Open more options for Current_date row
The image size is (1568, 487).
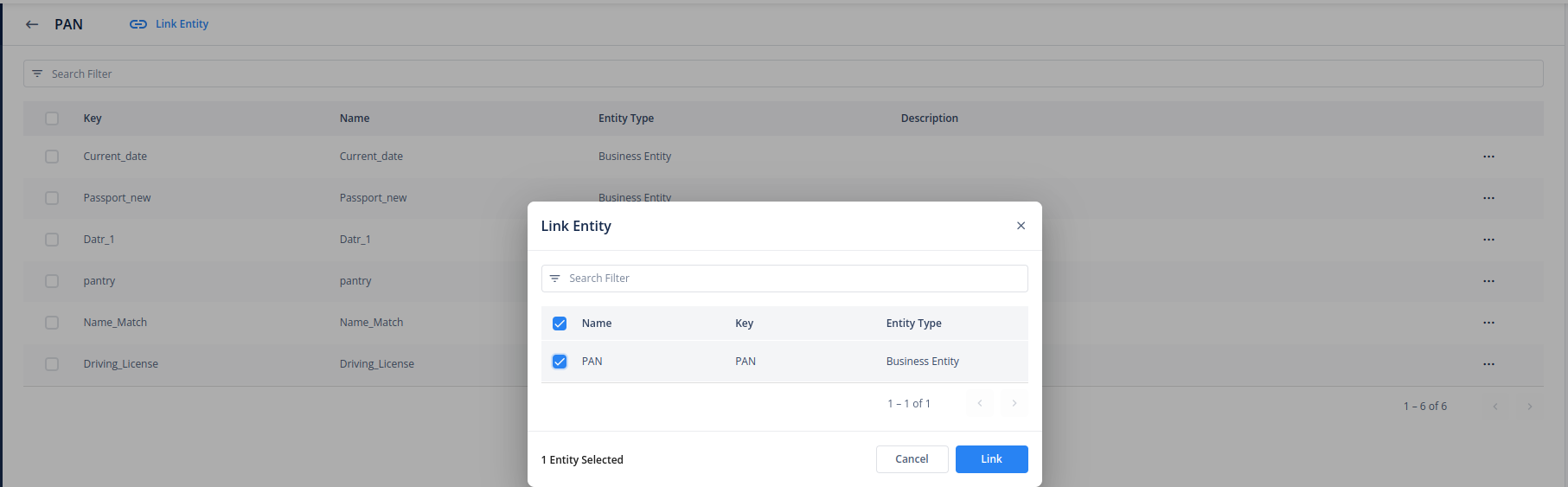[x=1488, y=157]
